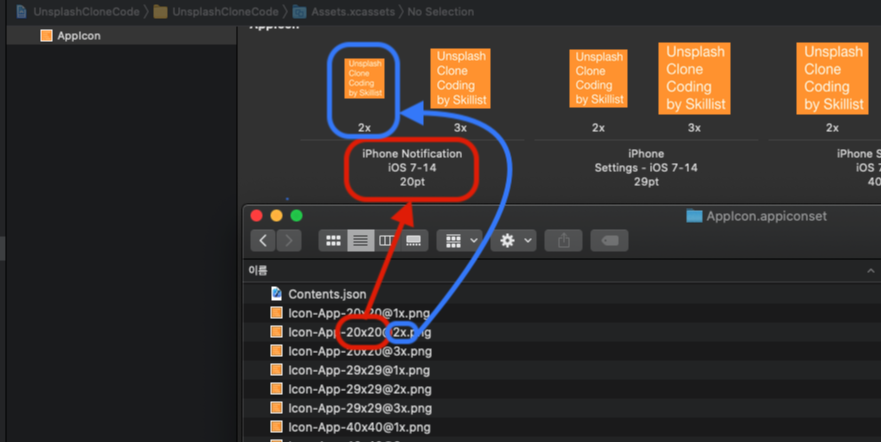Click iPhone Settings iOS 7-14 29pt label
The height and width of the screenshot is (442, 881).
click(x=646, y=167)
